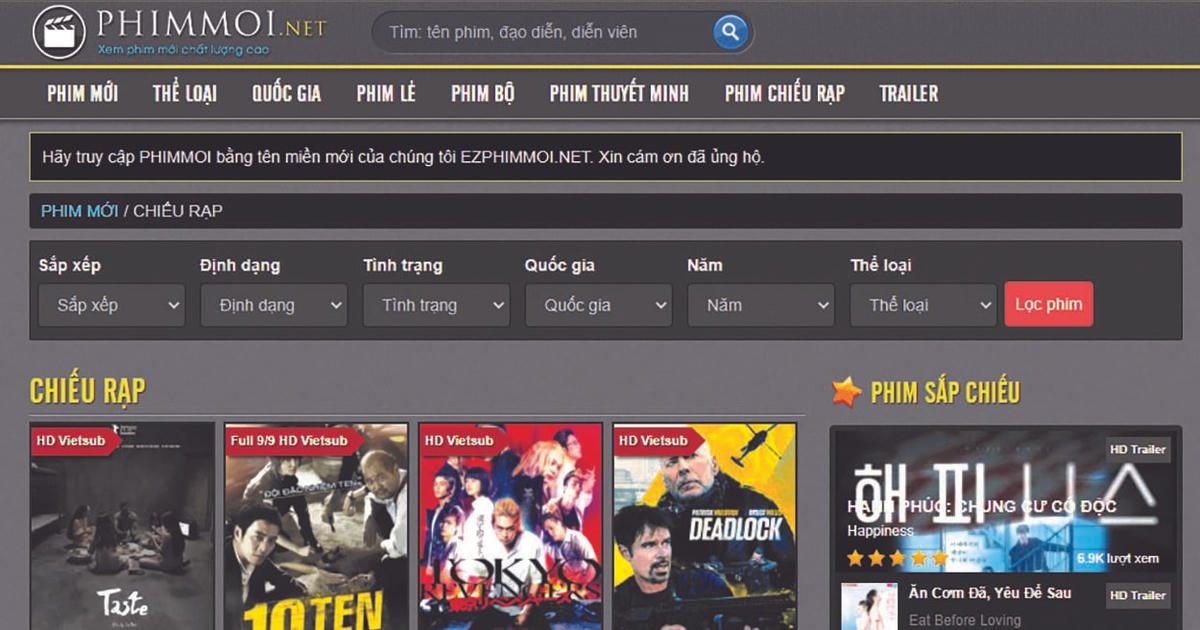Click the CHIẾU RẠP breadcrumb text
The height and width of the screenshot is (630, 1200).
click(178, 211)
